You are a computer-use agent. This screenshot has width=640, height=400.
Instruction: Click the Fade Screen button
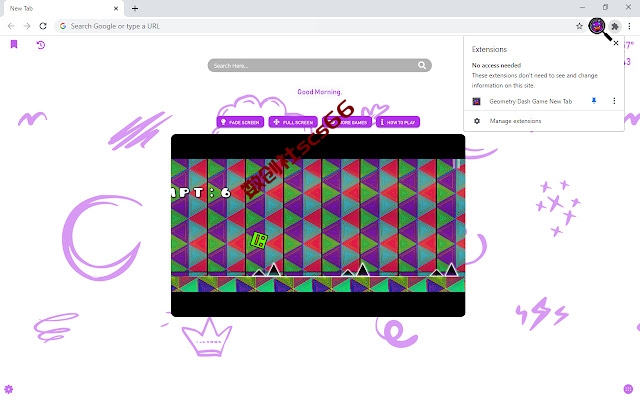(240, 122)
